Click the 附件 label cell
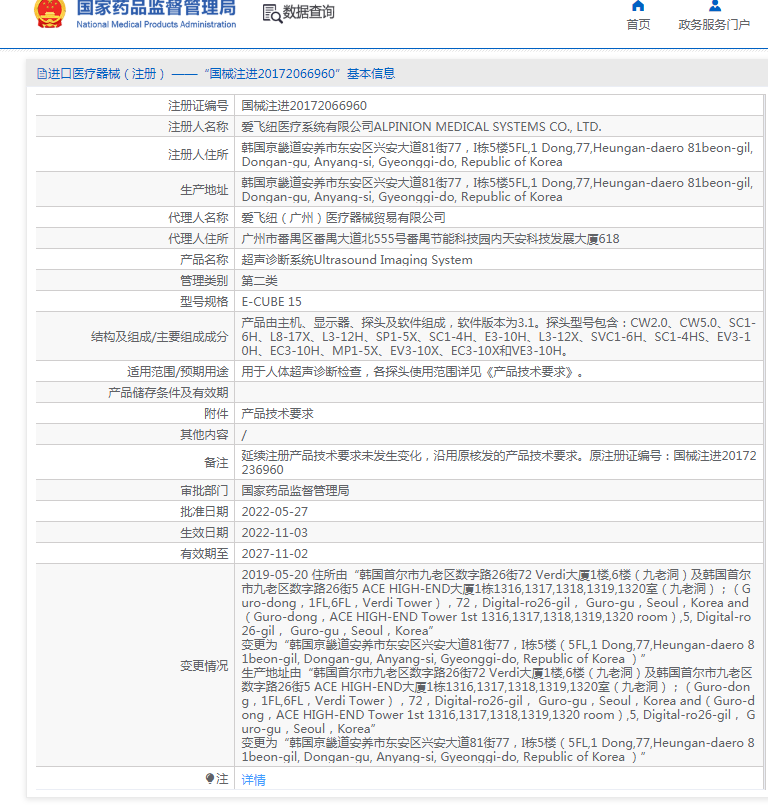The width and height of the screenshot is (768, 806). pos(135,414)
